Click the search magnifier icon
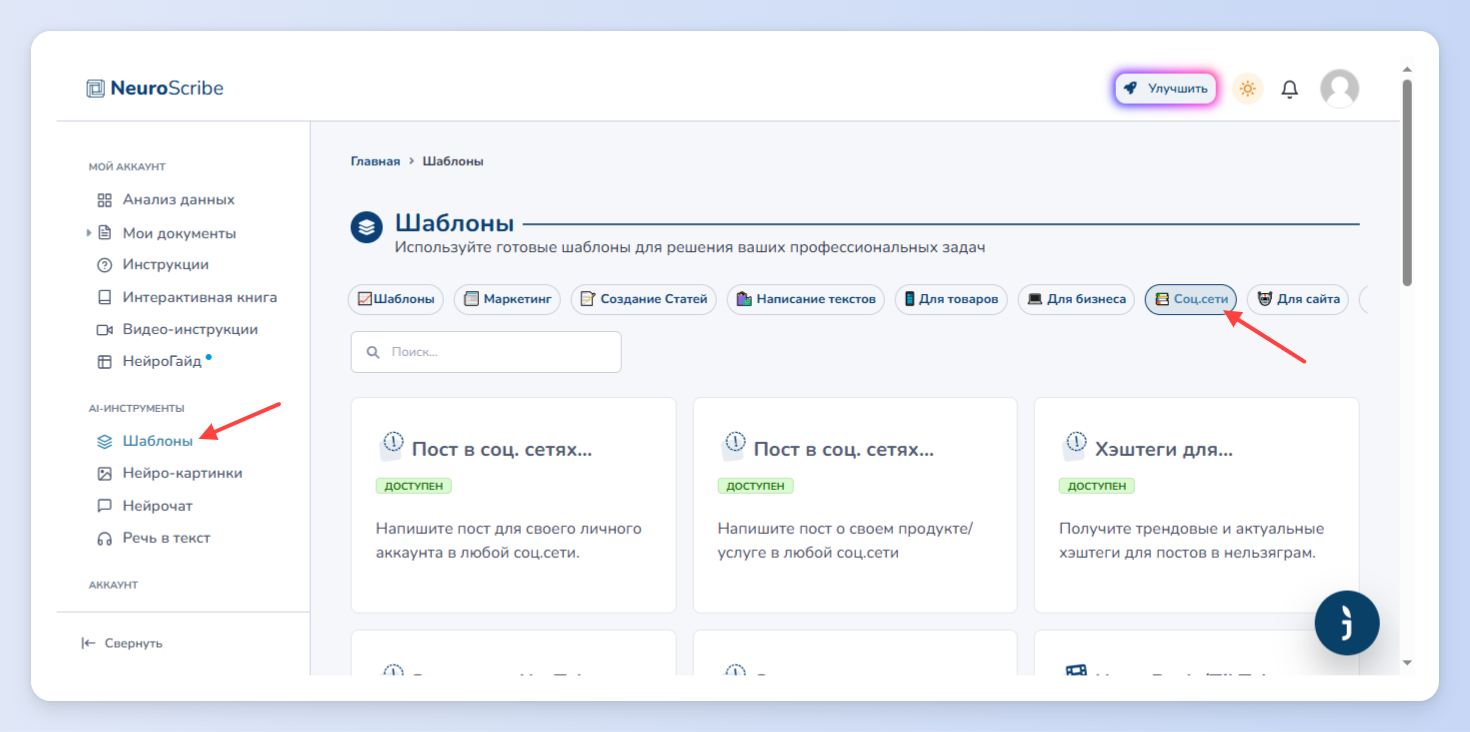The height and width of the screenshot is (732, 1470). (x=374, y=352)
